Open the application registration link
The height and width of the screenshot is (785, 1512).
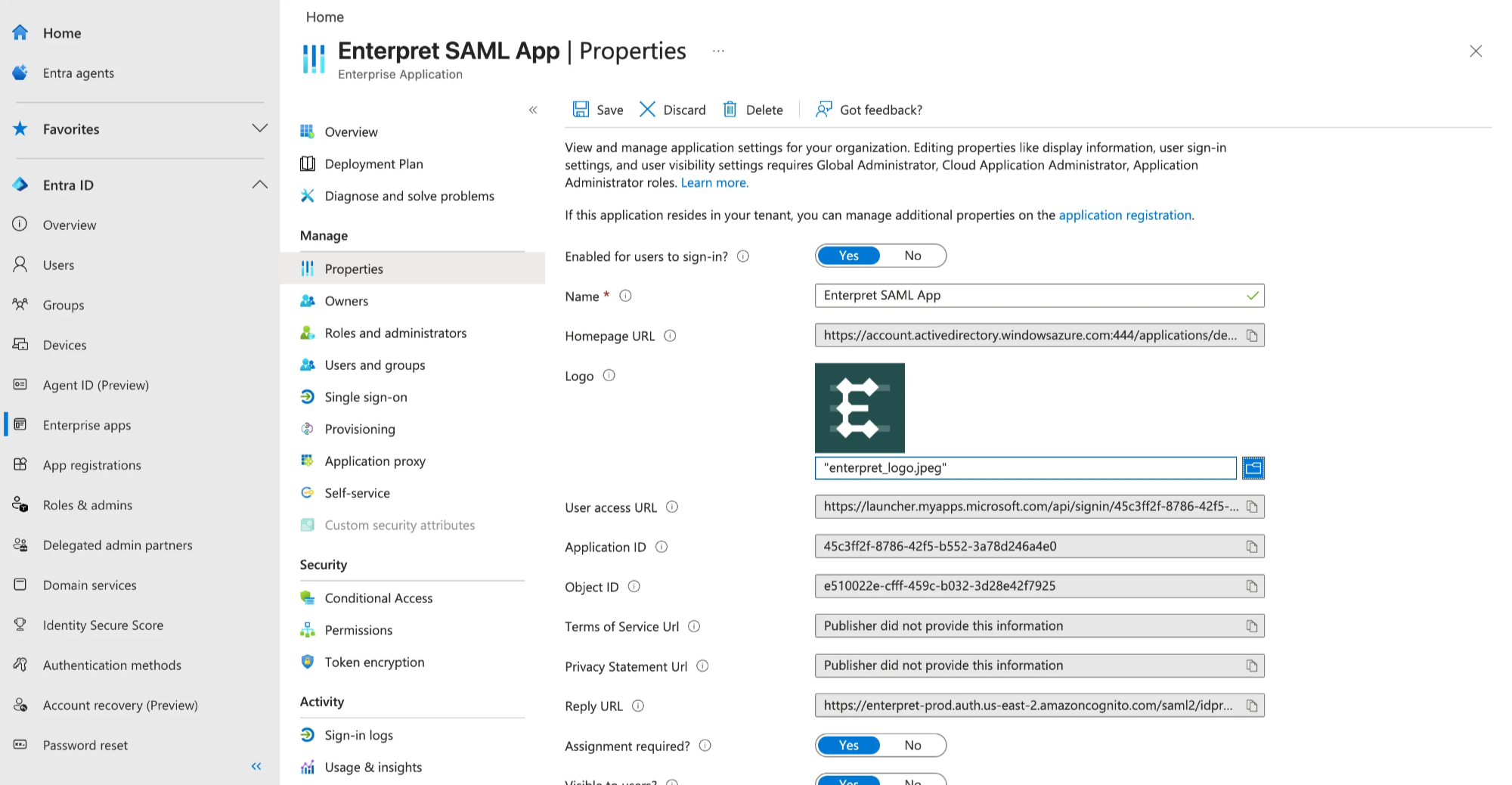1125,216
